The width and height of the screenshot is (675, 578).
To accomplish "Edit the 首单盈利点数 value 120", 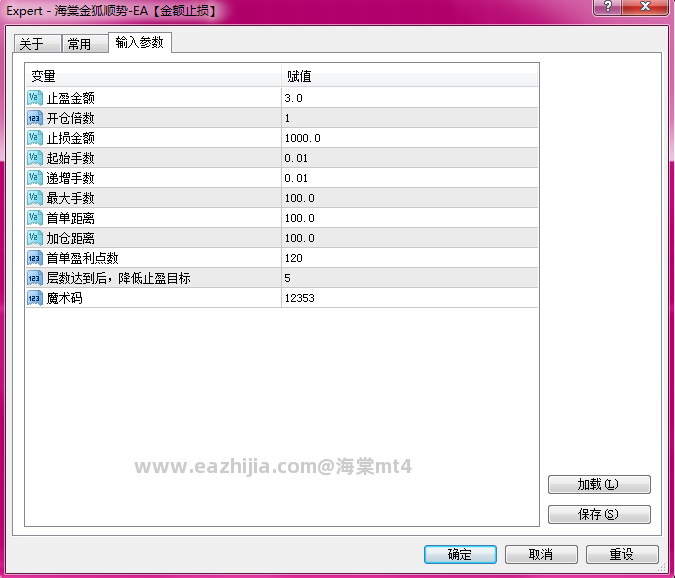I will 409,258.
